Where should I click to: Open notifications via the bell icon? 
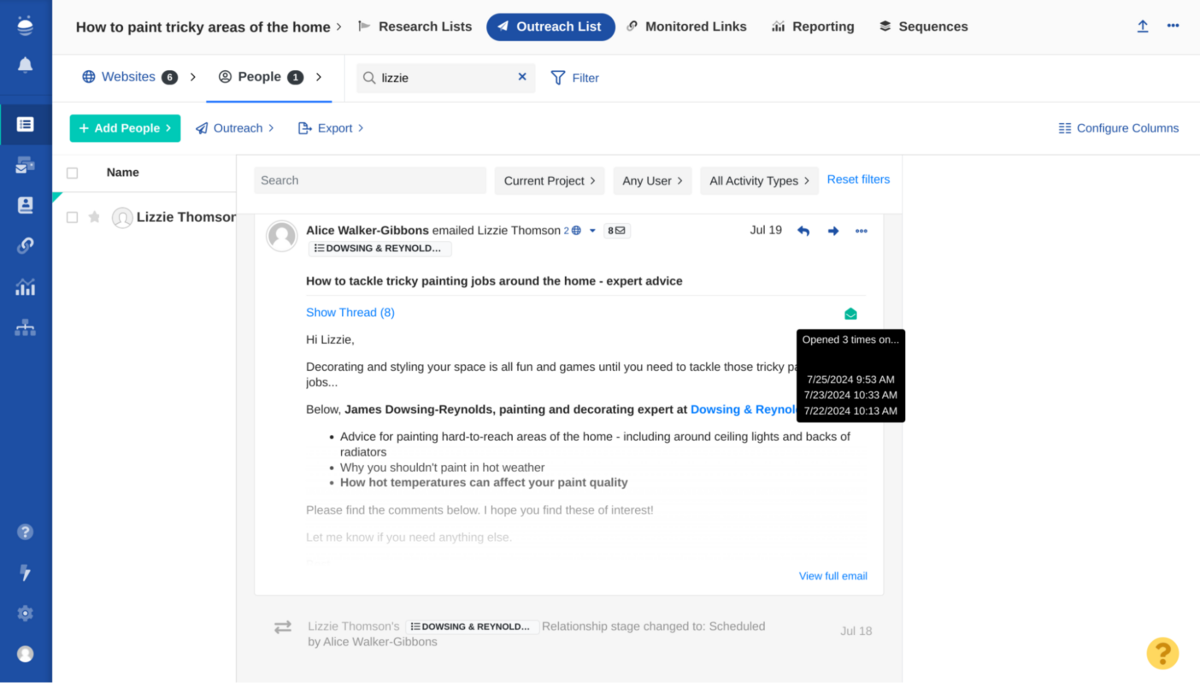pyautogui.click(x=25, y=63)
